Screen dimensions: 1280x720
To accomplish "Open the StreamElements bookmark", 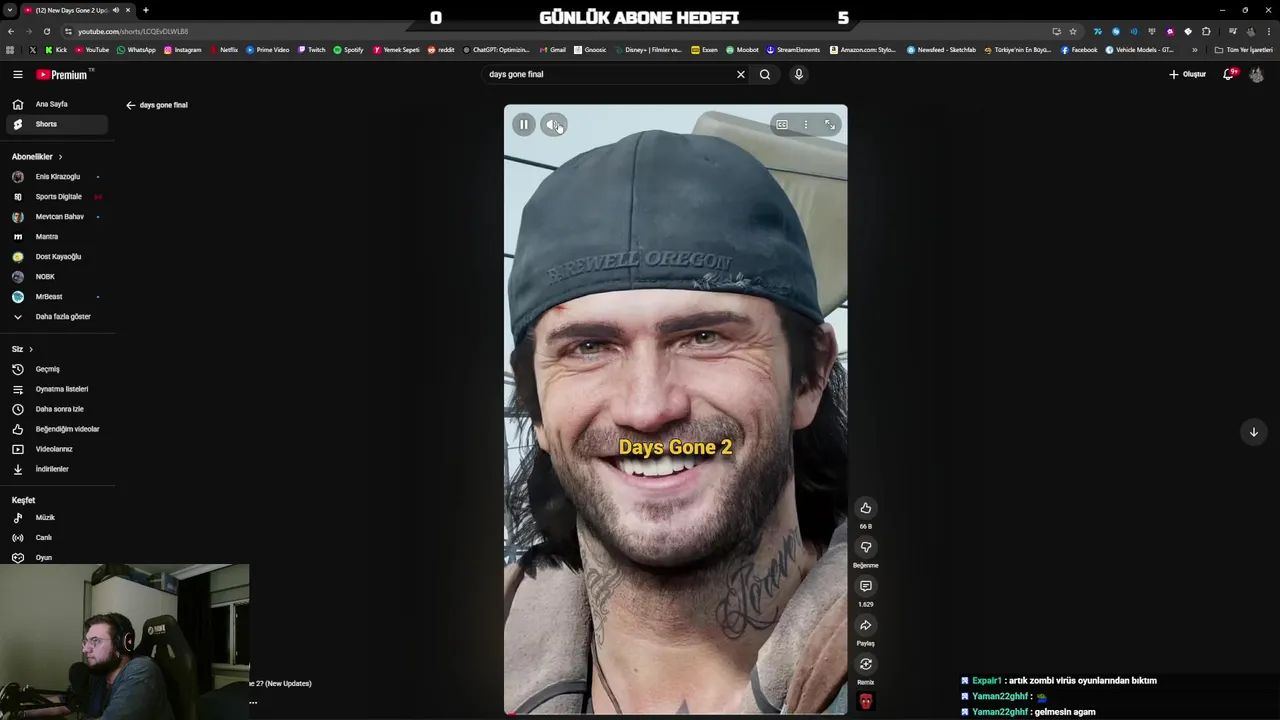I will point(793,49).
